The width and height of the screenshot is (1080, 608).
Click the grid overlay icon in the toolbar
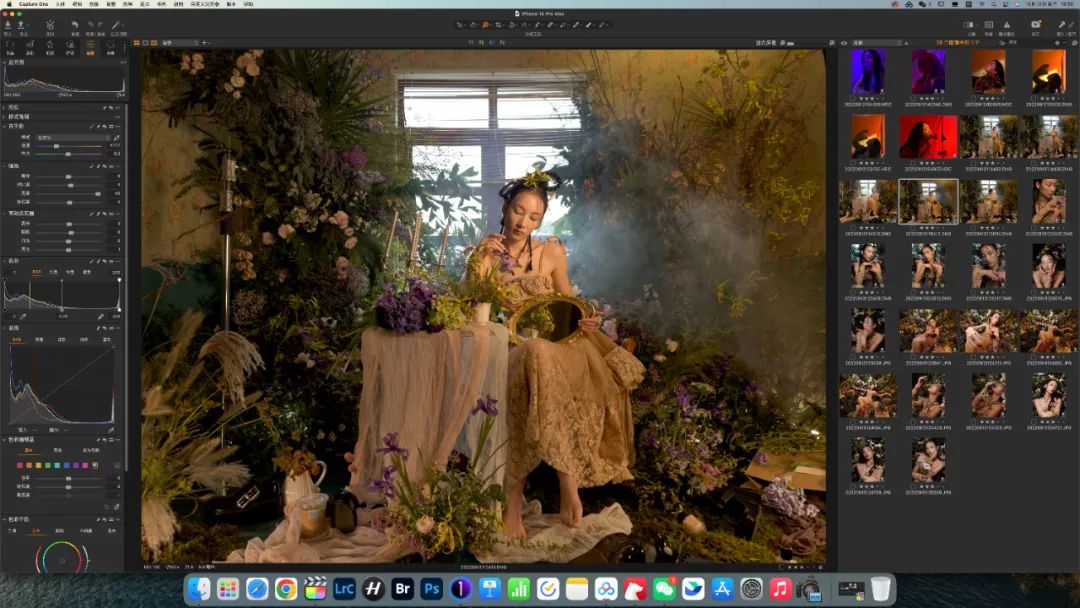pyautogui.click(x=989, y=24)
